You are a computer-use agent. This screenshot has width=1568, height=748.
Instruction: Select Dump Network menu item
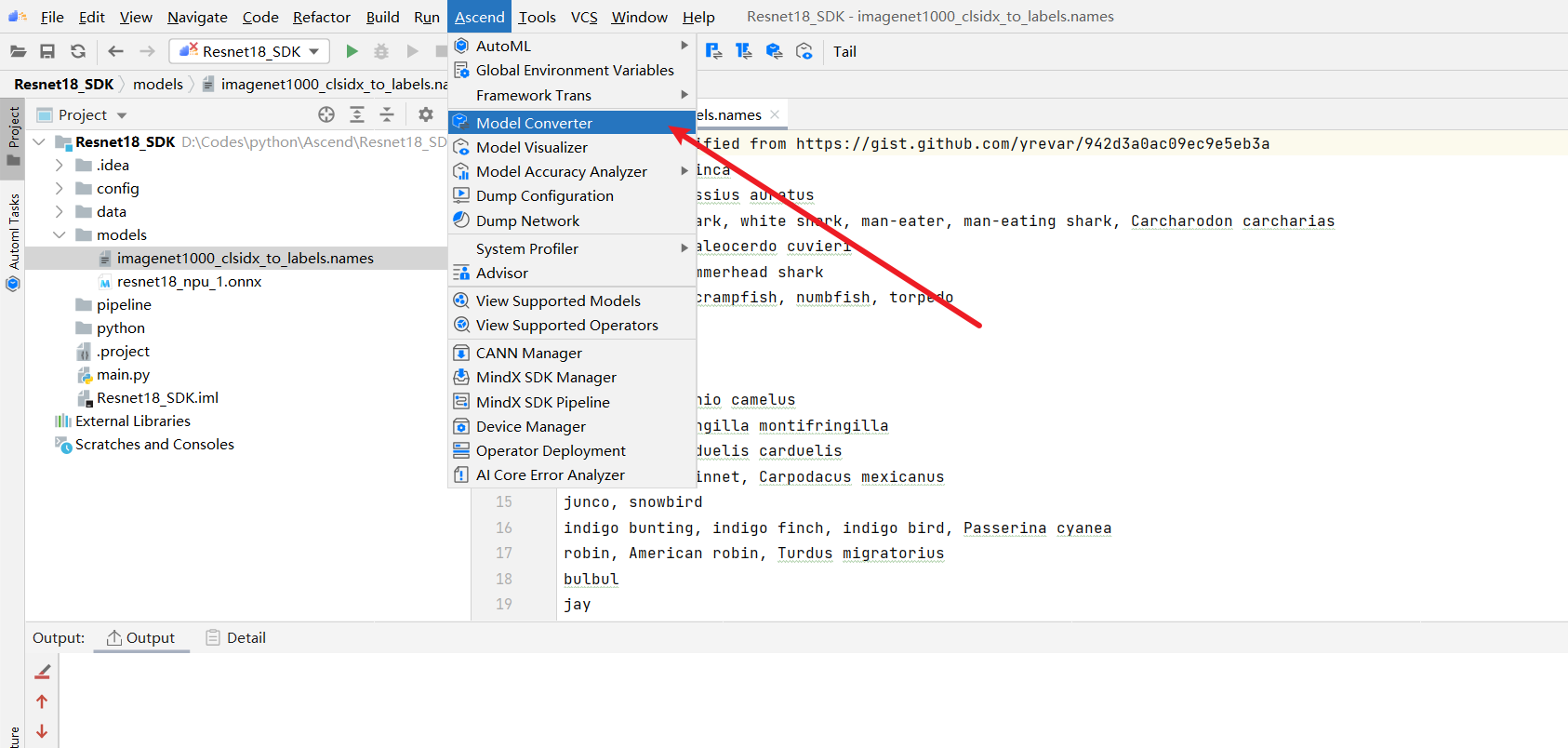[572, 220]
